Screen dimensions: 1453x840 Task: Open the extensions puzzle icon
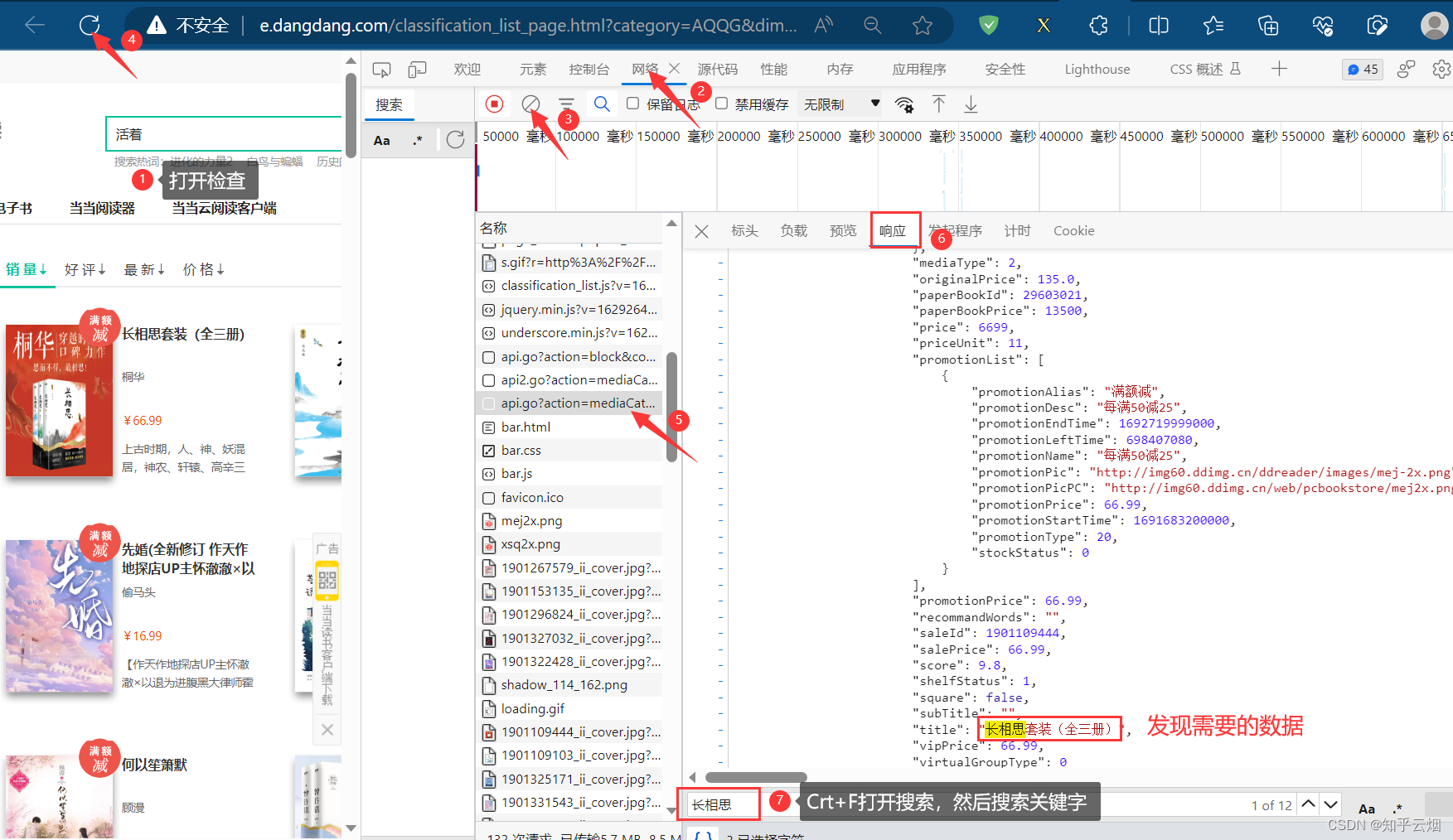coord(1099,25)
